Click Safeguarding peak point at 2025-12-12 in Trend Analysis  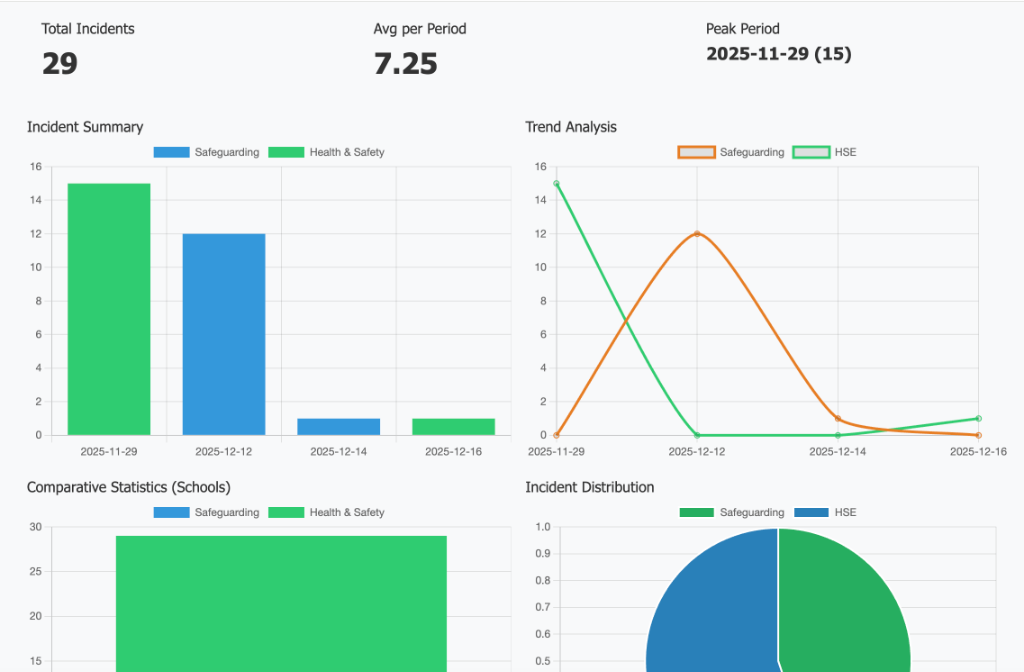(697, 234)
